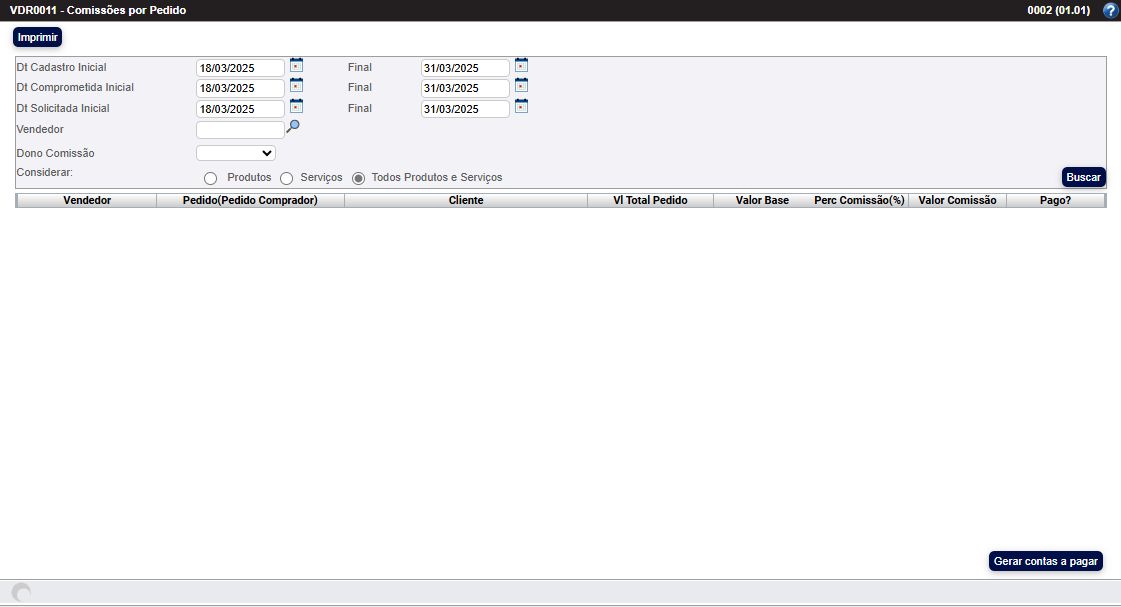
Task: Click the Vendedor column header
Action: pos(87,200)
